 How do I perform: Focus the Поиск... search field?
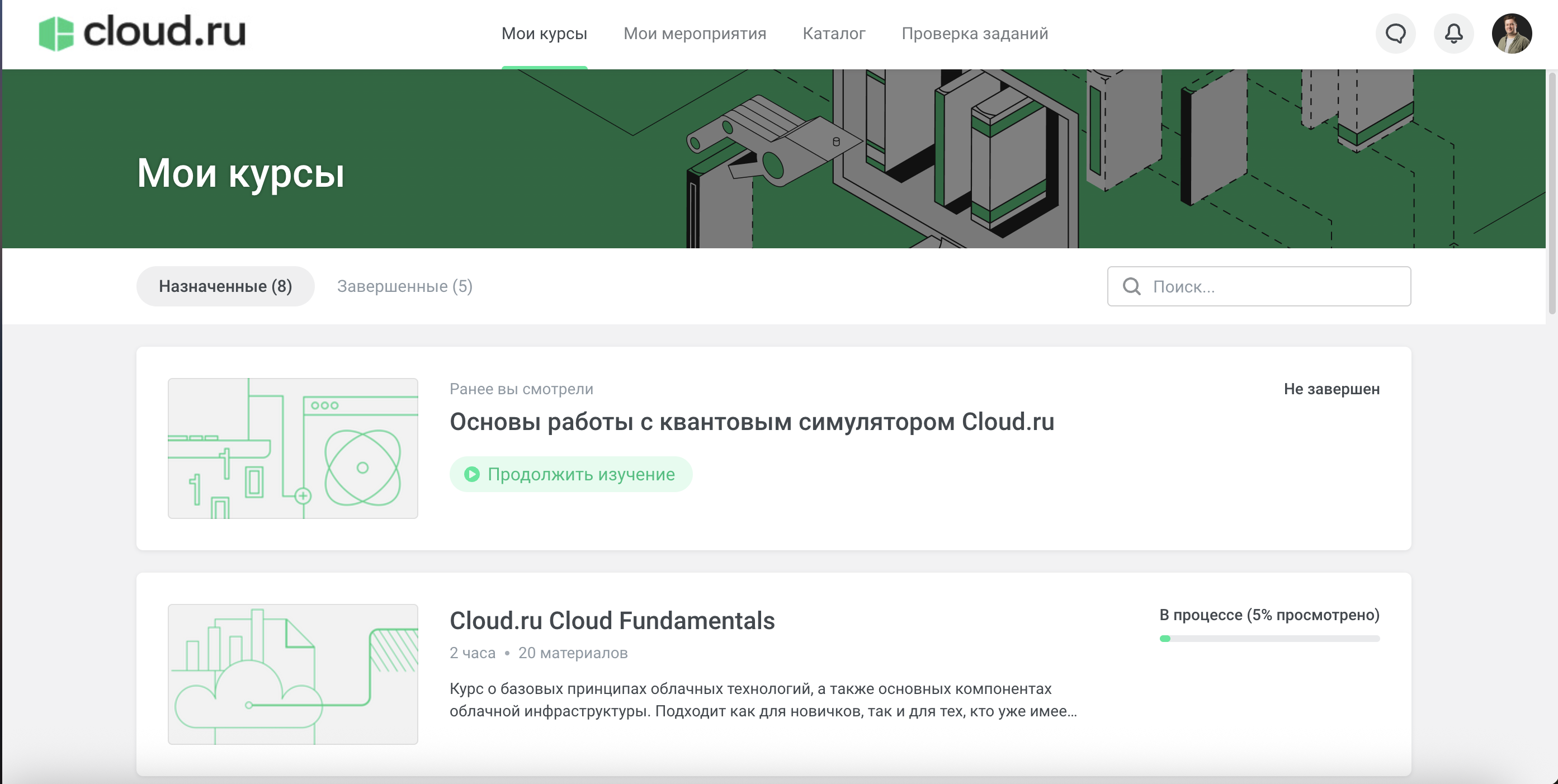[x=1259, y=286]
